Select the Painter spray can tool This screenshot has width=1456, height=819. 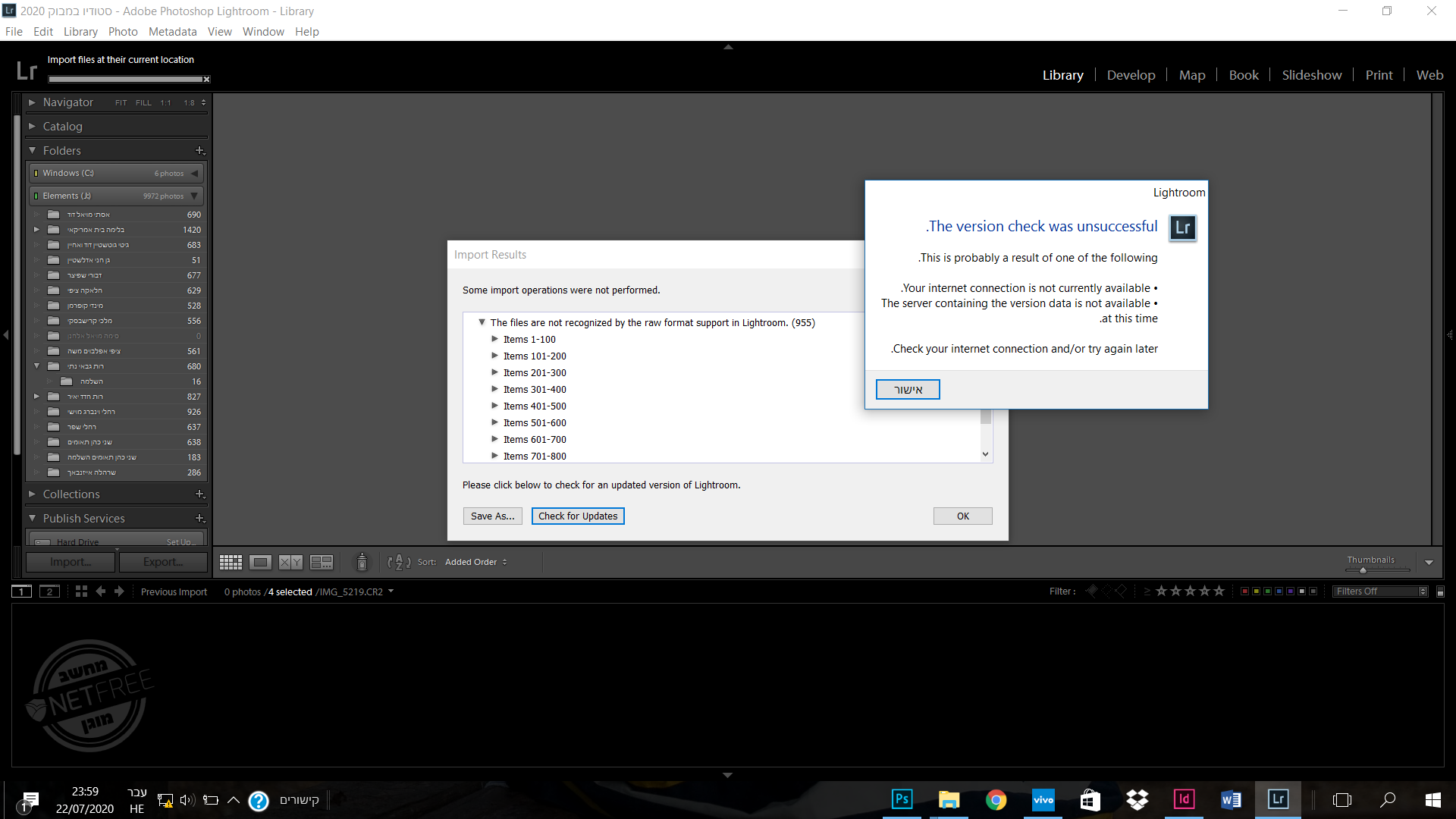tap(362, 562)
